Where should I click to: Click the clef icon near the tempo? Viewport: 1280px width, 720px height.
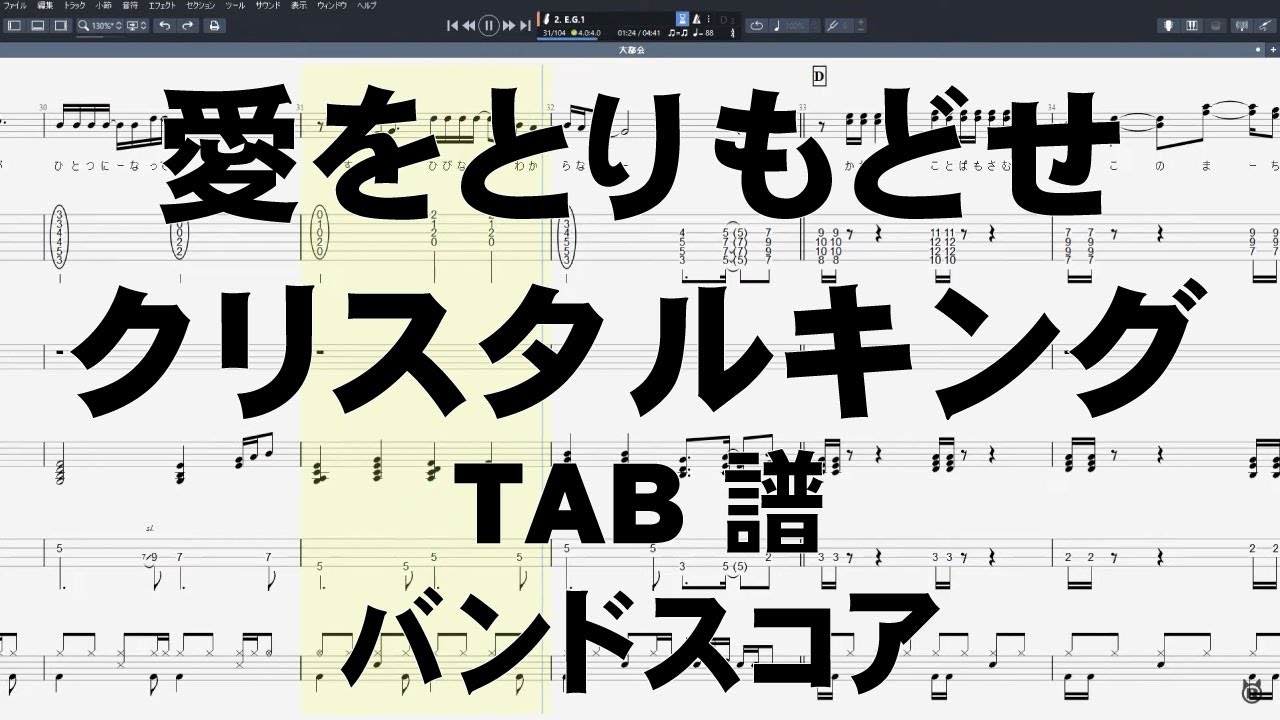click(733, 33)
